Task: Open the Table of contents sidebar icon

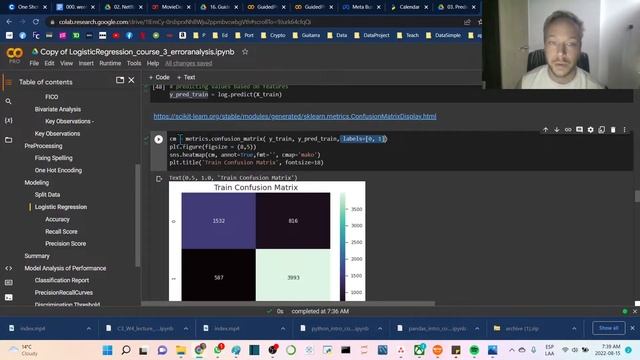Action: click(x=8, y=82)
